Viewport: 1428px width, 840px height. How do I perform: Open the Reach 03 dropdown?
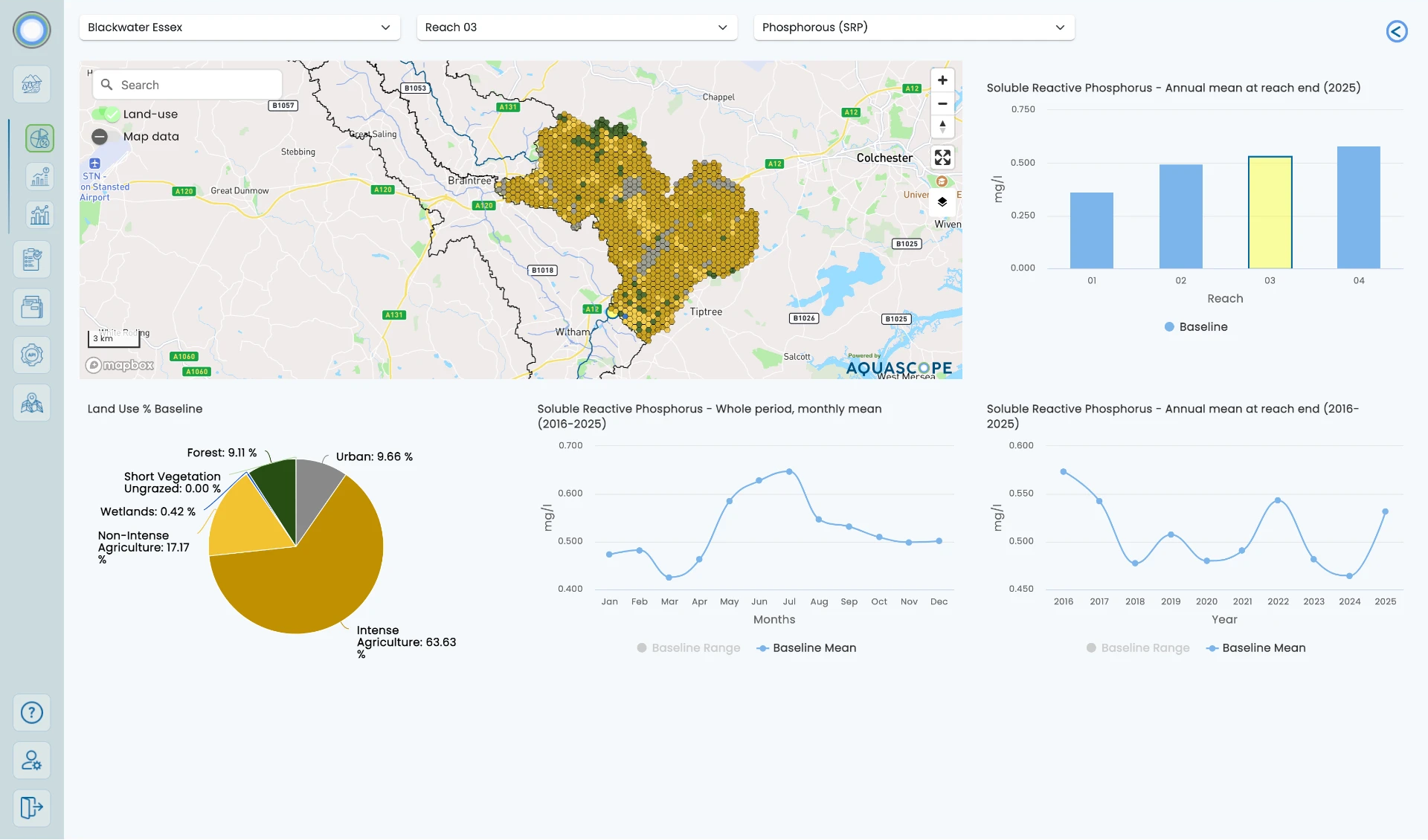(x=576, y=28)
